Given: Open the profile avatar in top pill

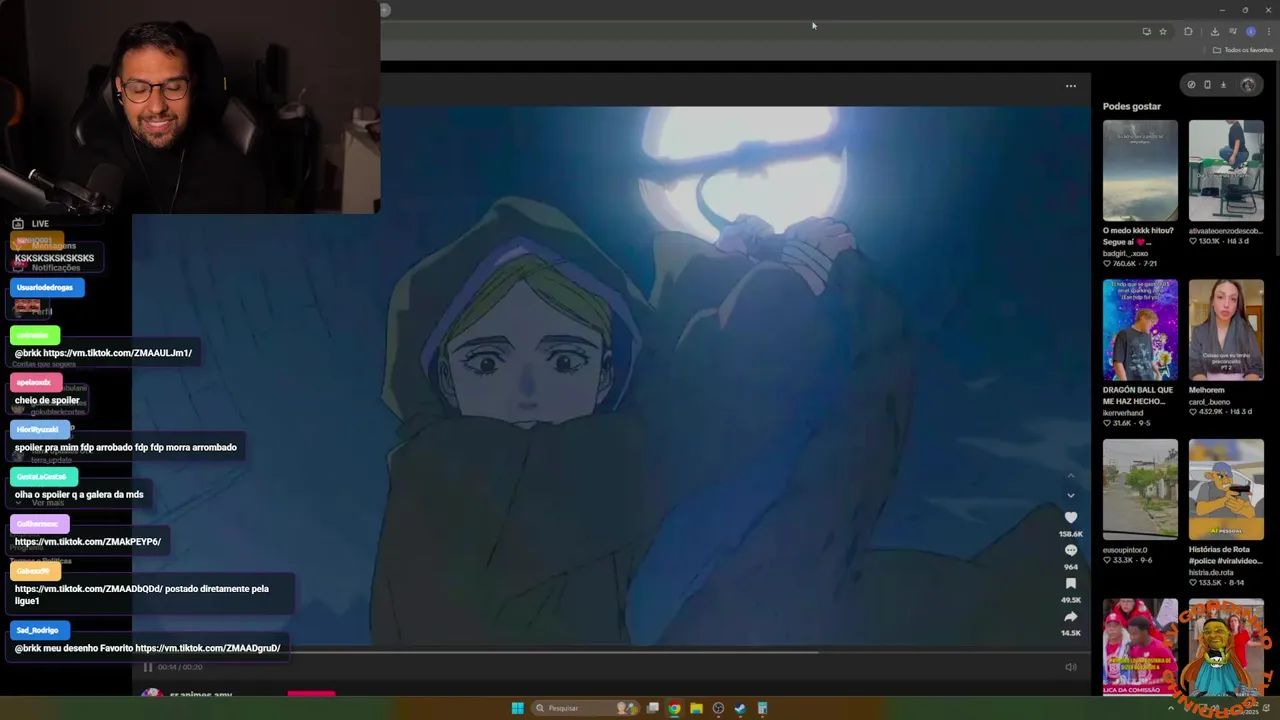Looking at the screenshot, I should point(1248,85).
